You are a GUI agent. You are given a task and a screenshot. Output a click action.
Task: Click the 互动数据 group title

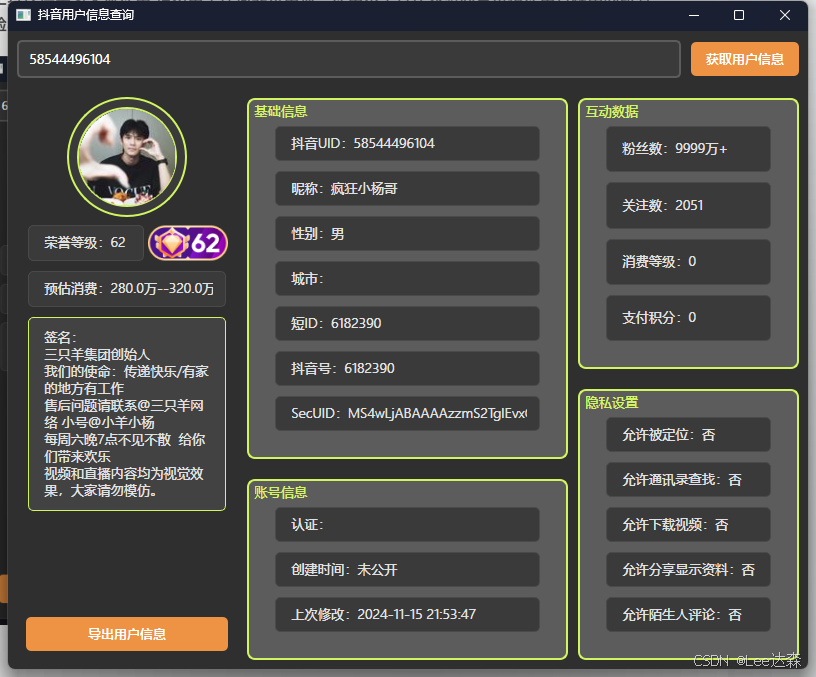click(611, 111)
